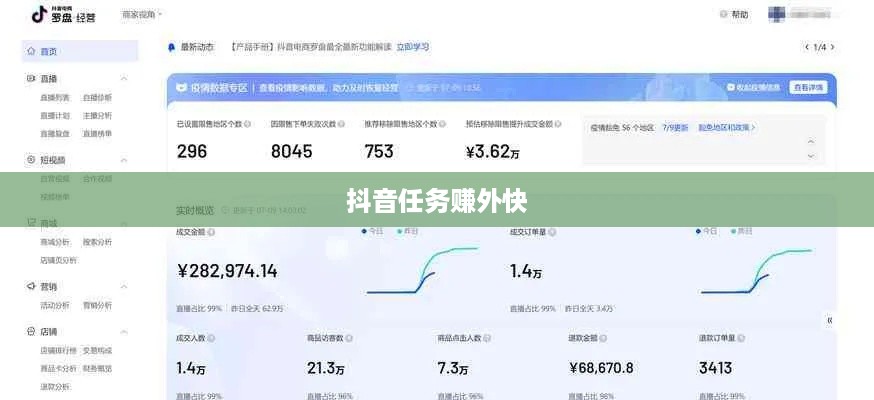Click the 店铺 shop icon
Viewport: 874px width, 400px height.
pyautogui.click(x=31, y=331)
